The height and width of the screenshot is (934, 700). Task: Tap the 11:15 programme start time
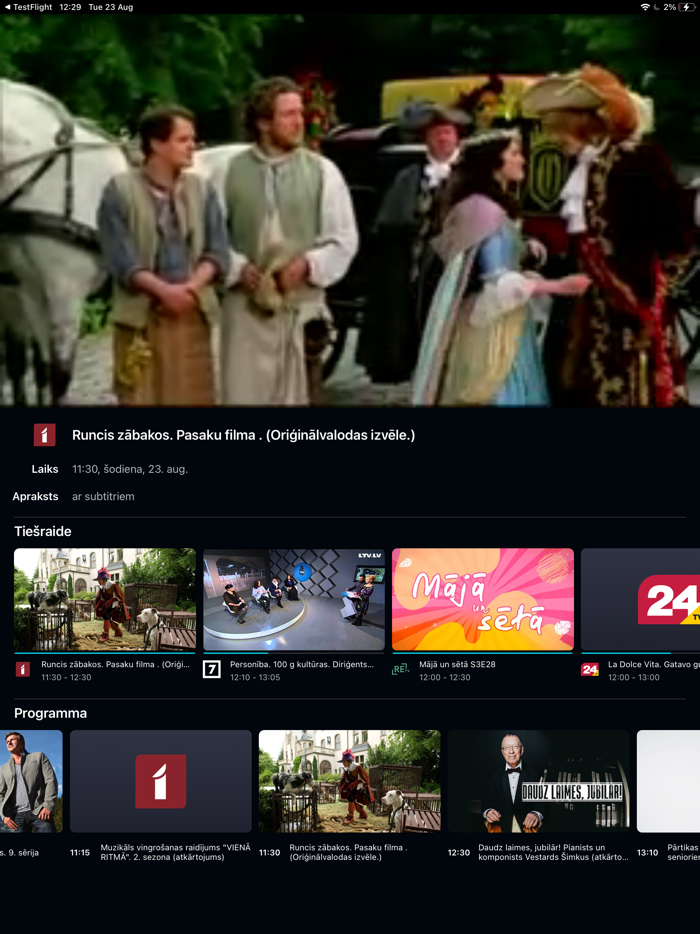pyautogui.click(x=80, y=853)
